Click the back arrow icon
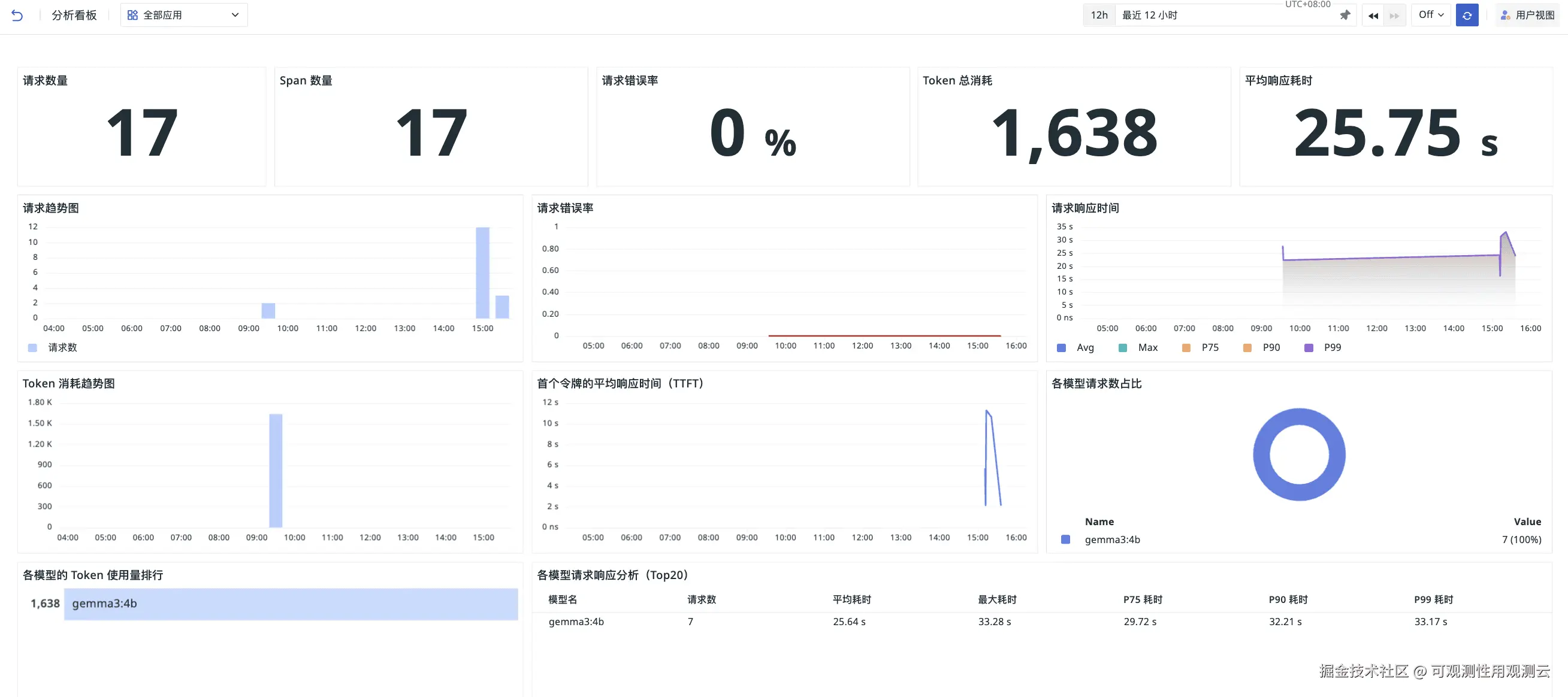1568x697 pixels. (17, 15)
